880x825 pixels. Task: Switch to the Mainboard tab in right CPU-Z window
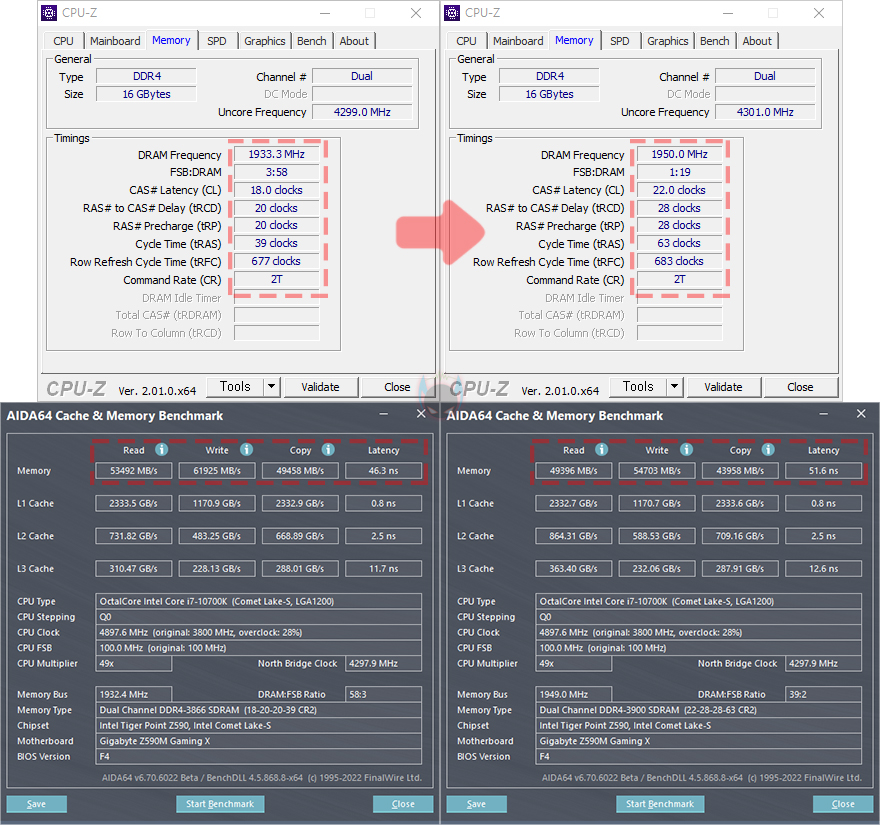pyautogui.click(x=518, y=41)
